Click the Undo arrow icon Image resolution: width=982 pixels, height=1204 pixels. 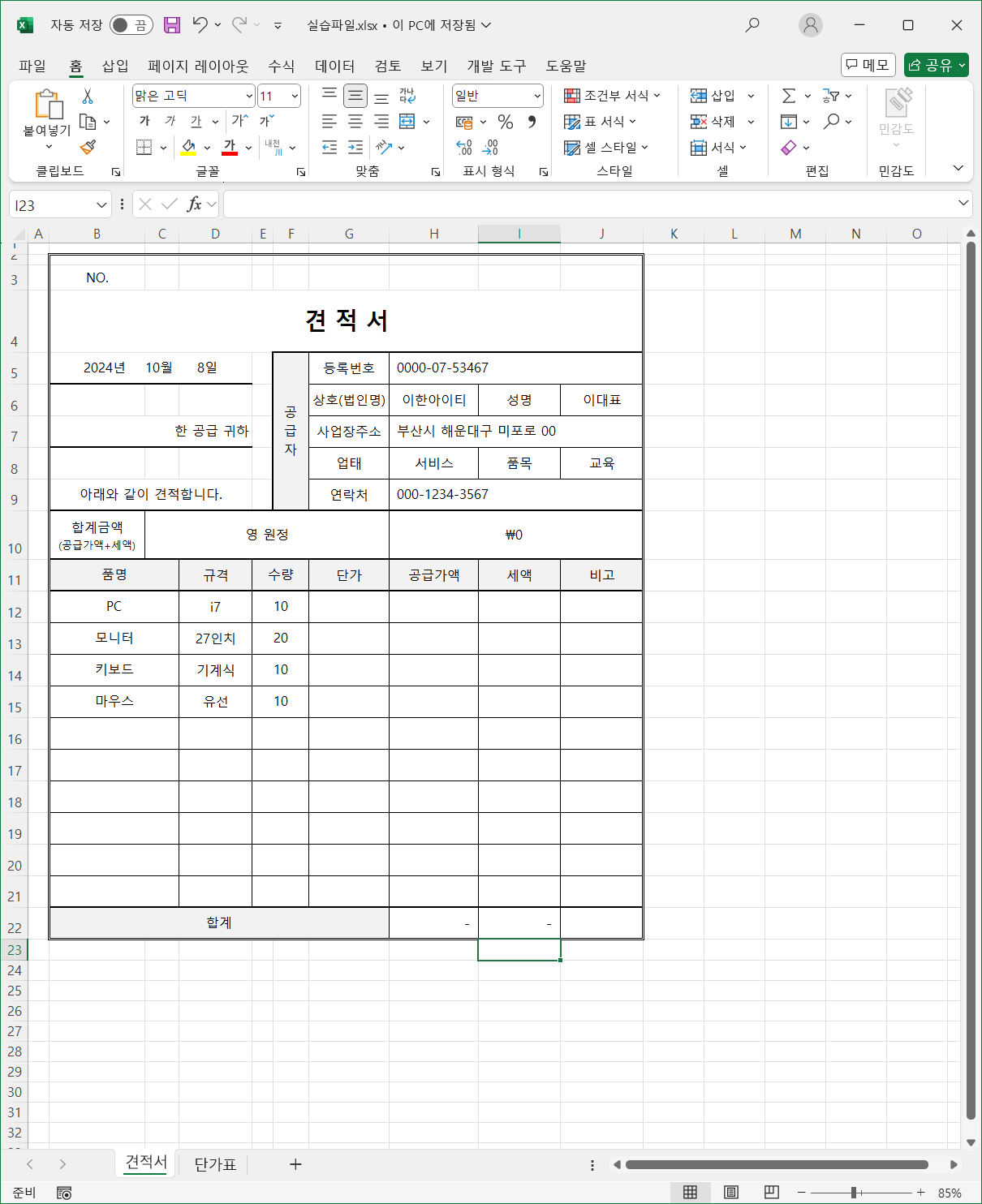pyautogui.click(x=200, y=25)
